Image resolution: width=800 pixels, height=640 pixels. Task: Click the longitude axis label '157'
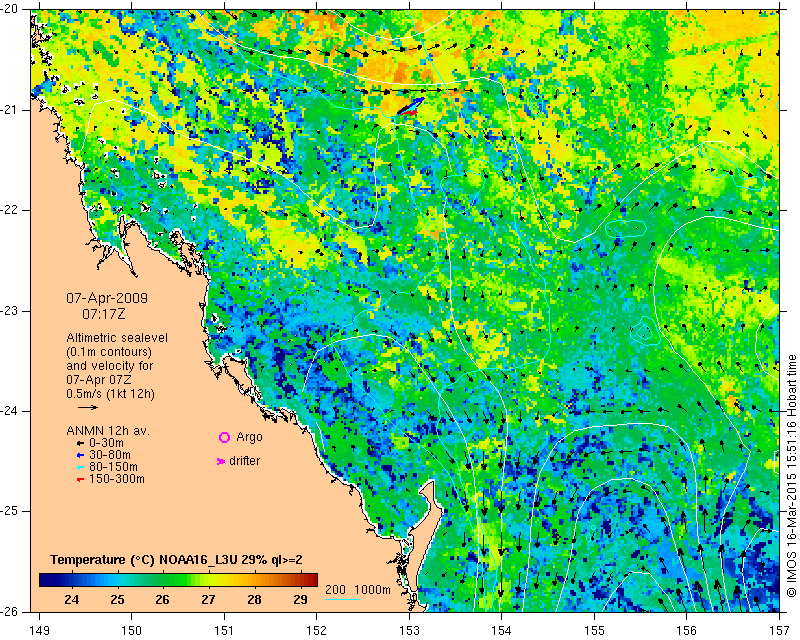[x=780, y=631]
